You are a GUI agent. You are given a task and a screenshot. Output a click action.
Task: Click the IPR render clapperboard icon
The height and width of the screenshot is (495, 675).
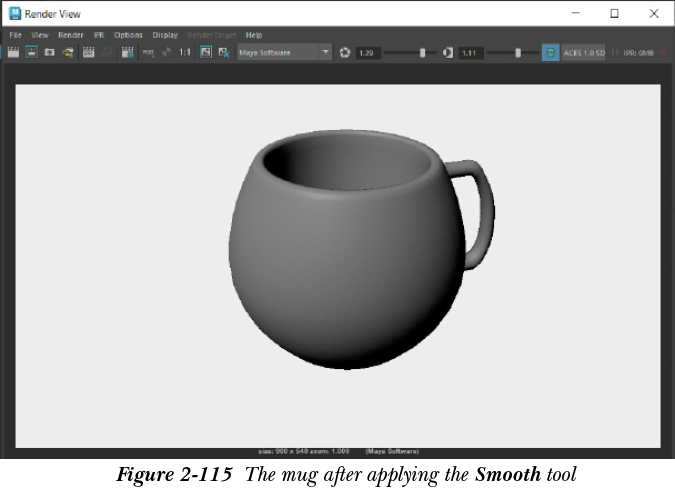[88, 52]
